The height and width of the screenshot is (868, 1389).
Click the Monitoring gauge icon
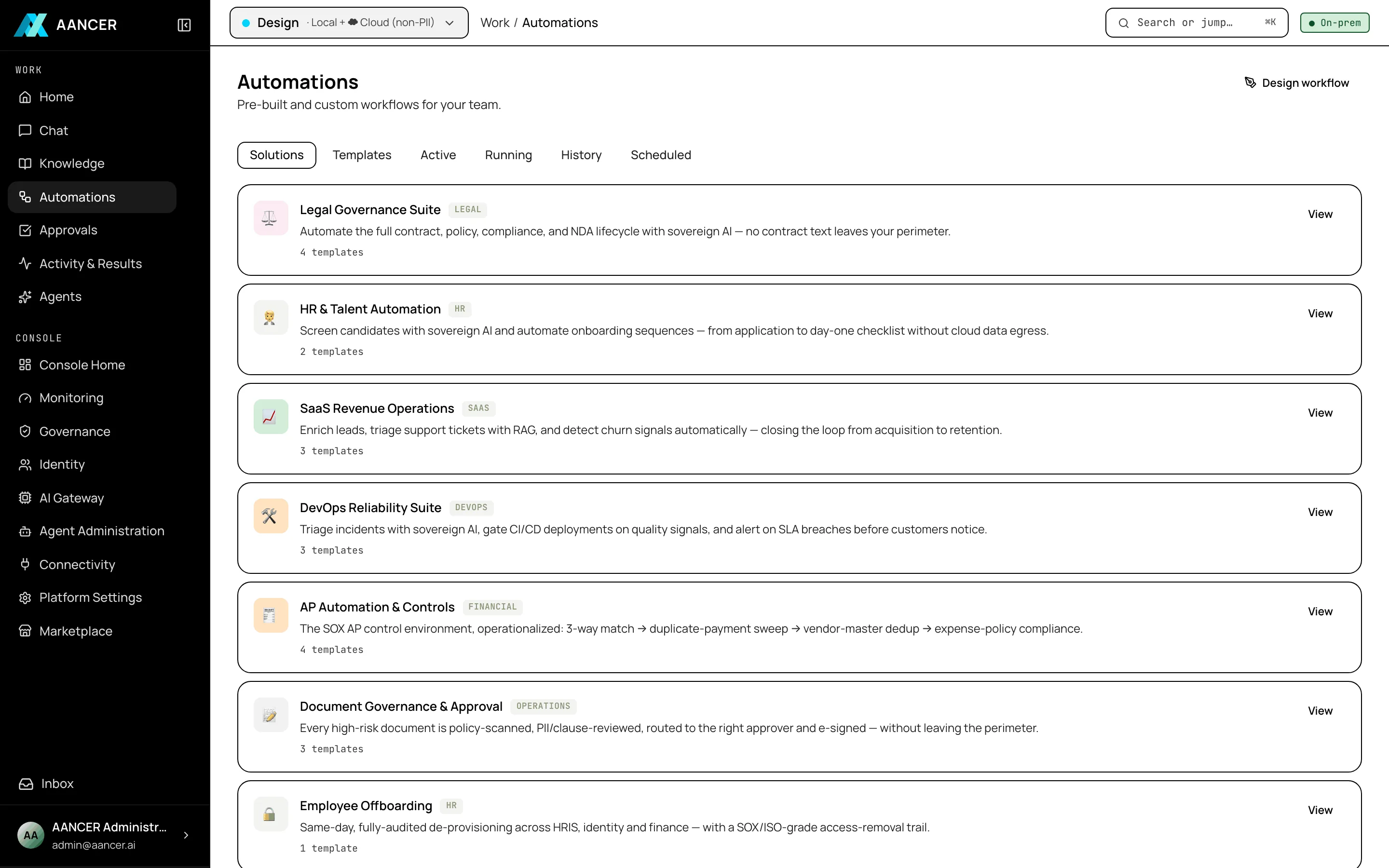coord(25,398)
